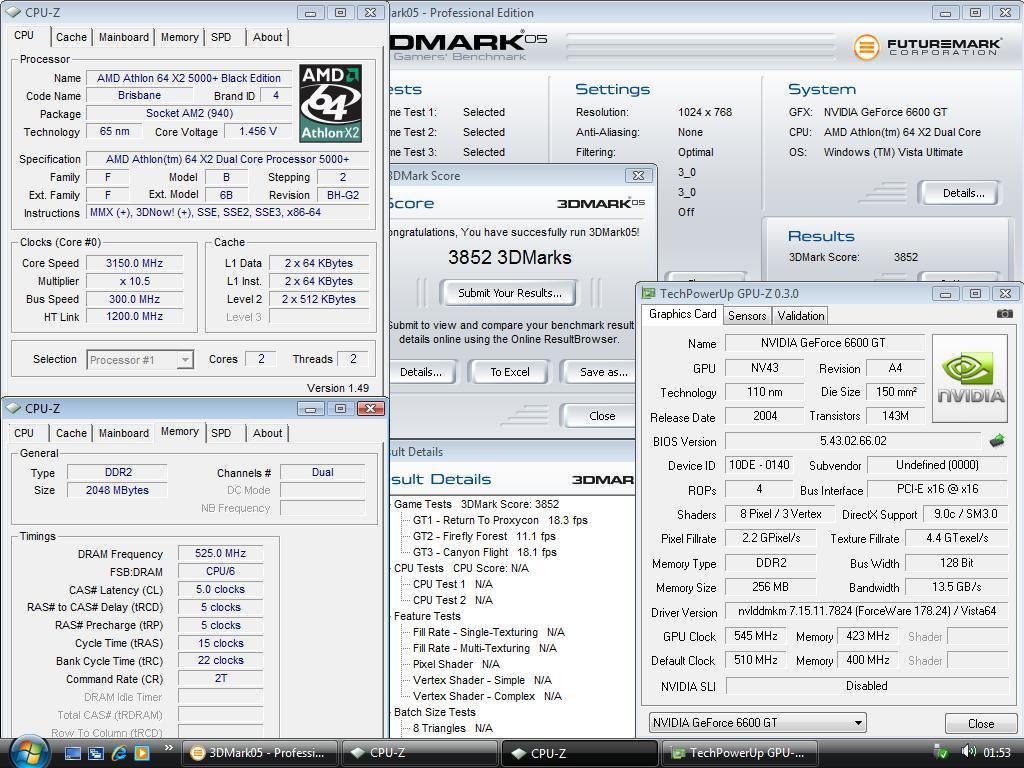Click GT3 - Canyon Flight result row

coord(485,552)
